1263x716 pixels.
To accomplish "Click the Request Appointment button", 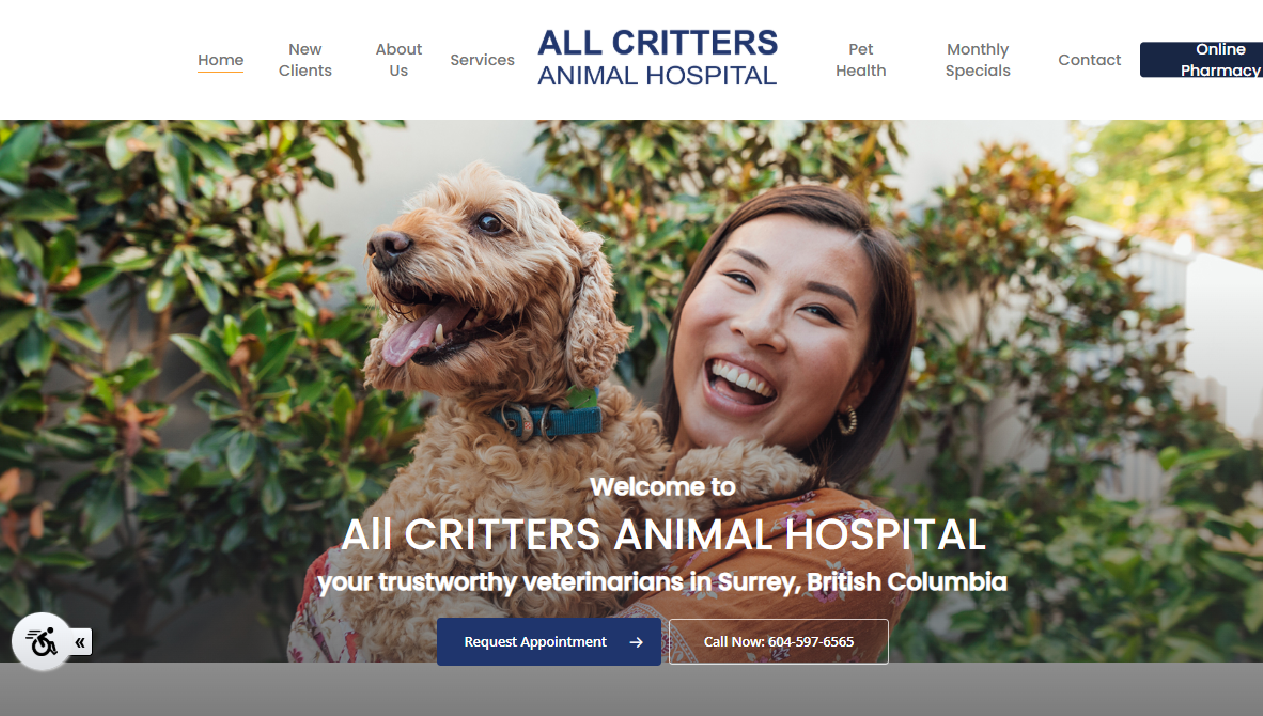I will point(549,642).
